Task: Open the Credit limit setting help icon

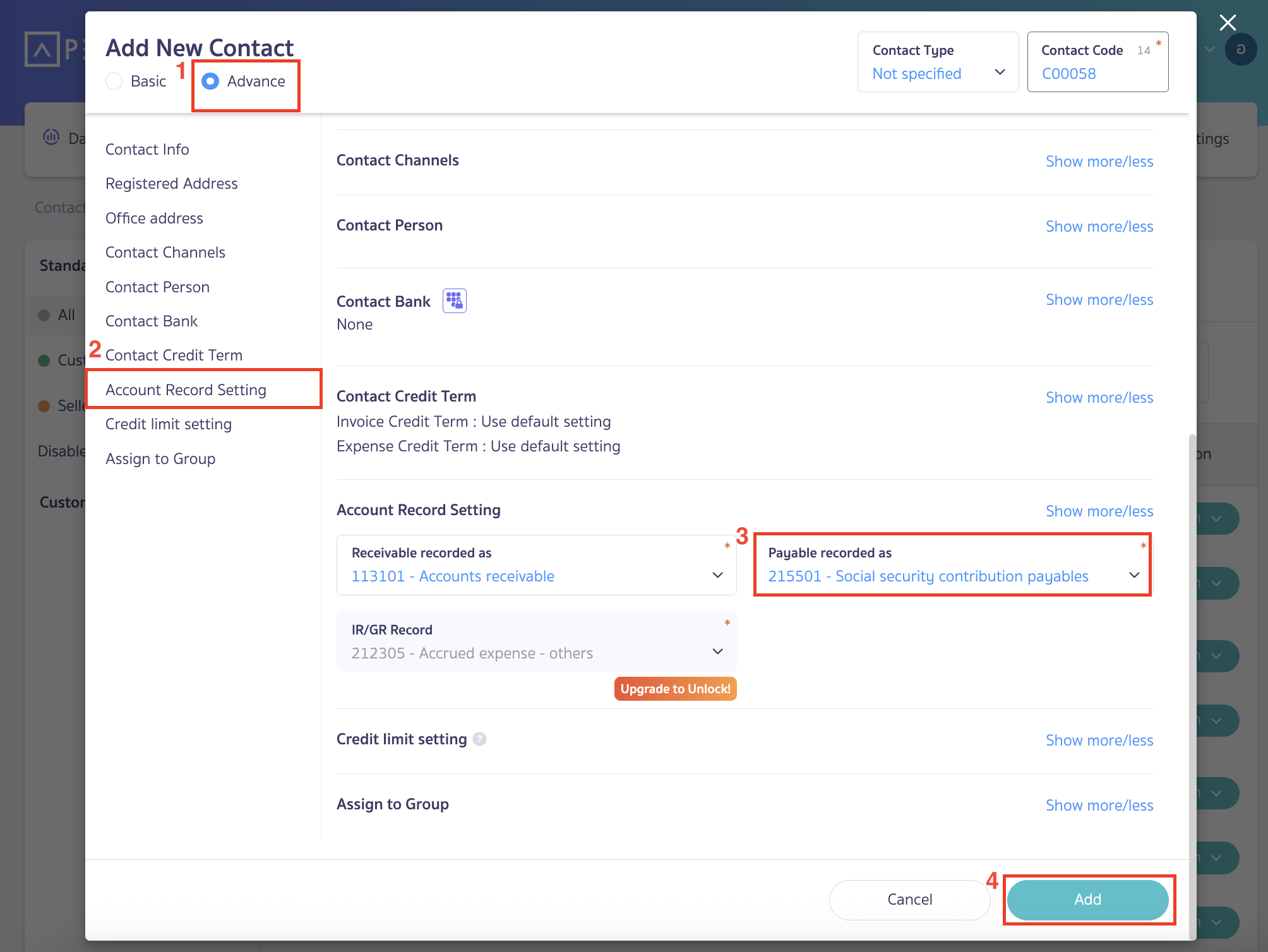Action: [x=479, y=739]
